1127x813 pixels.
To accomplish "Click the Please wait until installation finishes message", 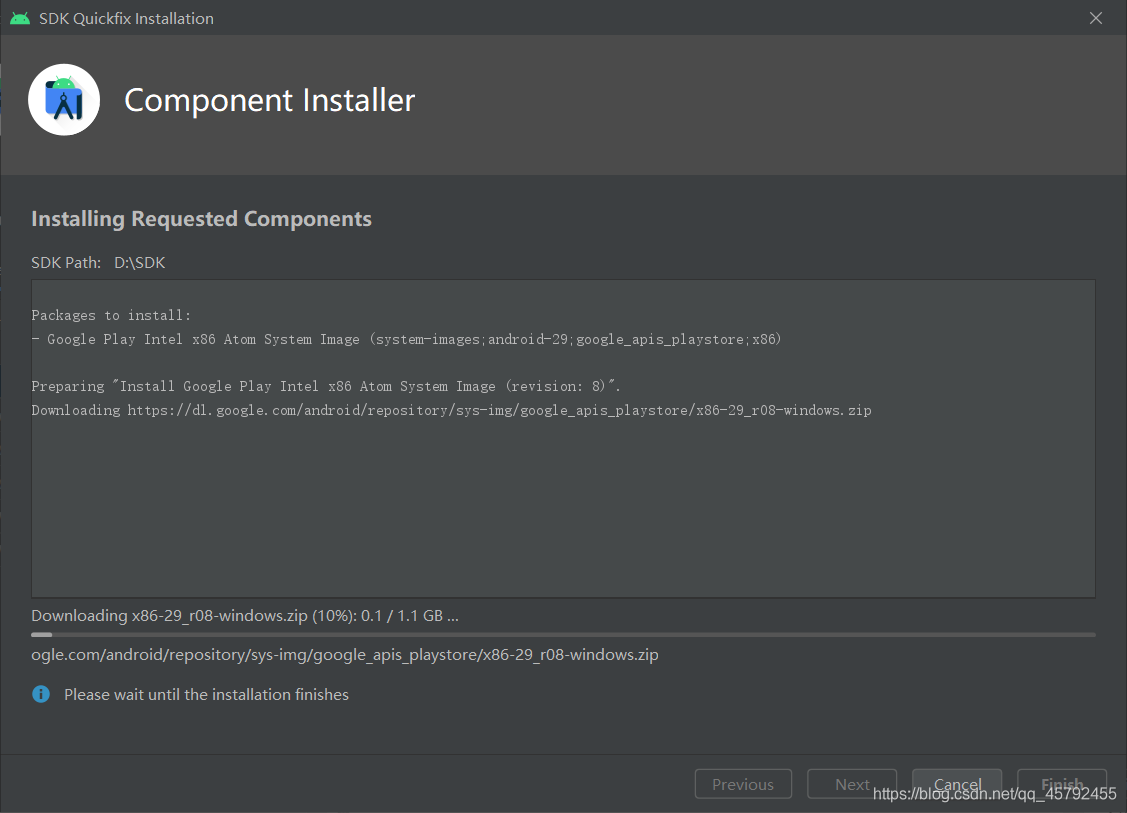I will click(206, 694).
